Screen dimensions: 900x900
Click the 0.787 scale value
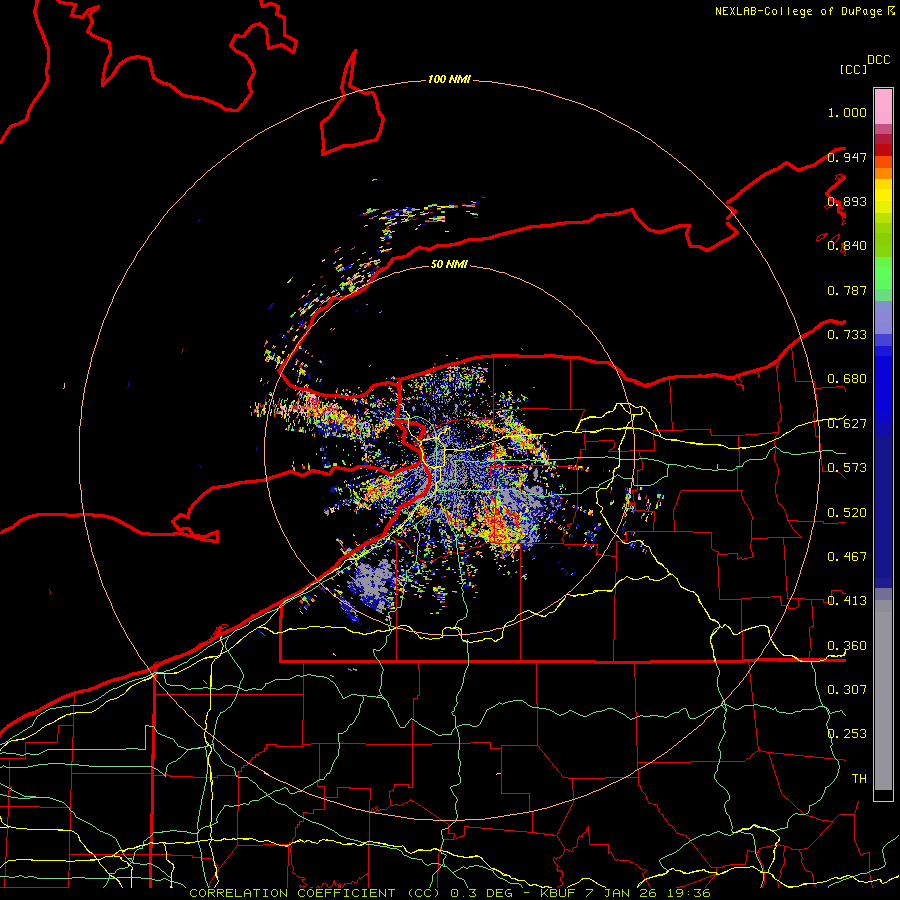847,290
